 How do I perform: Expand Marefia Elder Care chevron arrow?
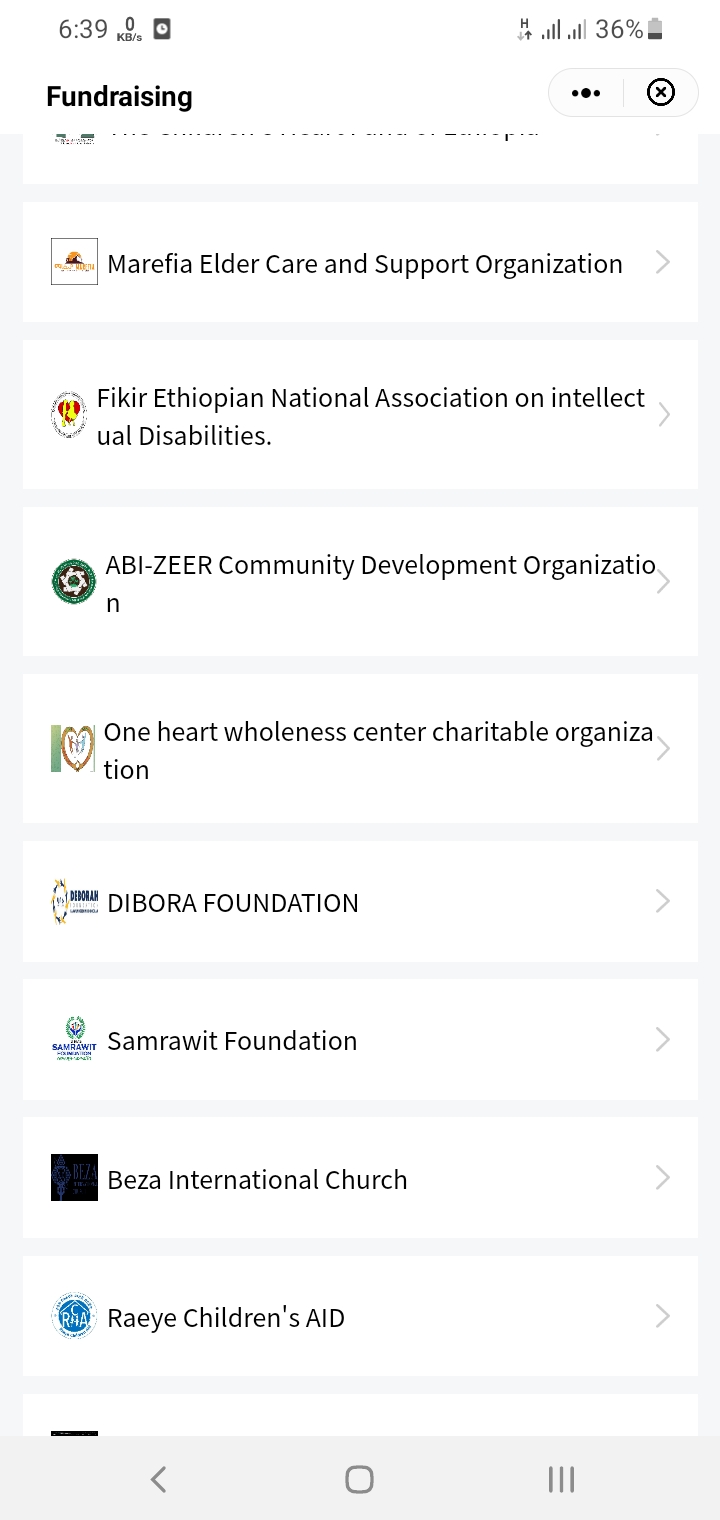662,262
